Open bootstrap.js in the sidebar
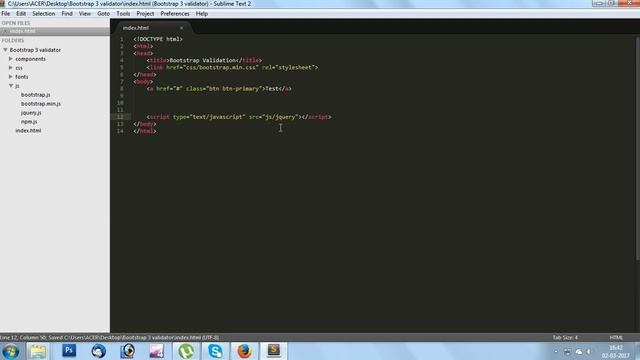 tap(36, 95)
